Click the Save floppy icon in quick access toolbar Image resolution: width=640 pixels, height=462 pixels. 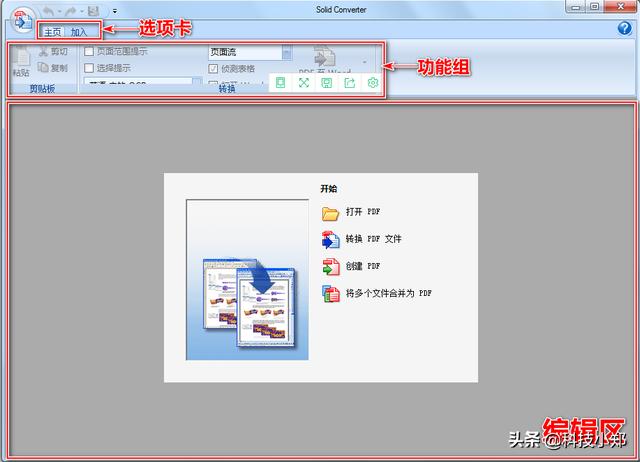(93, 11)
